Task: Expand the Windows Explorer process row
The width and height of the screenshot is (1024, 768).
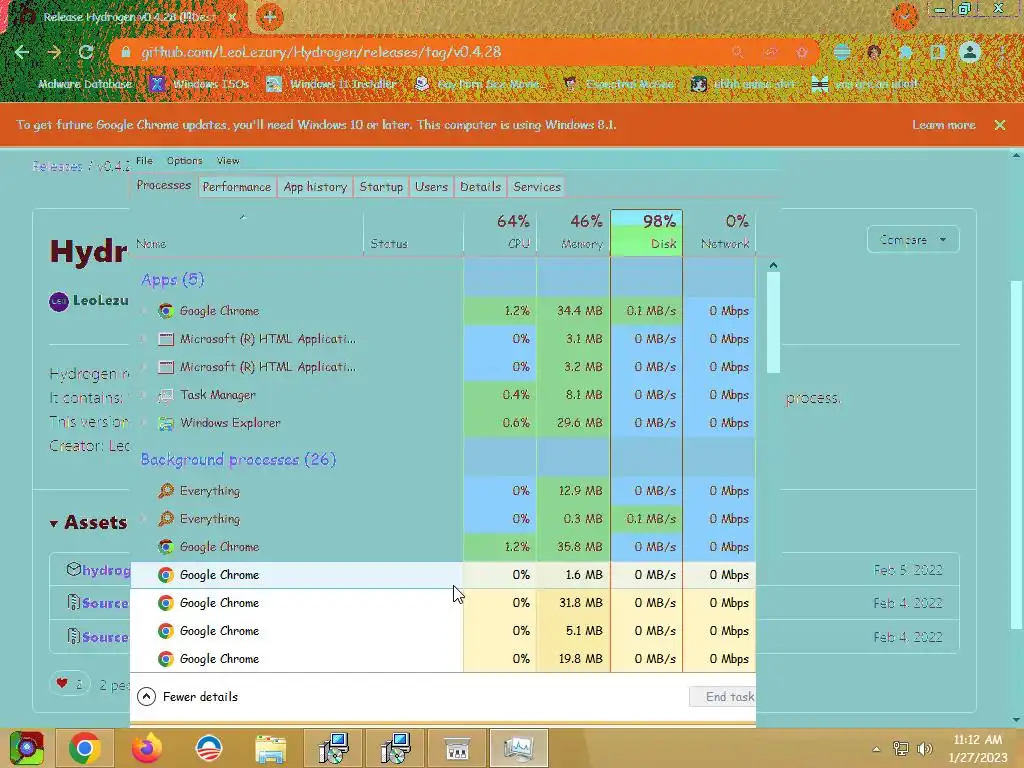Action: pos(144,423)
